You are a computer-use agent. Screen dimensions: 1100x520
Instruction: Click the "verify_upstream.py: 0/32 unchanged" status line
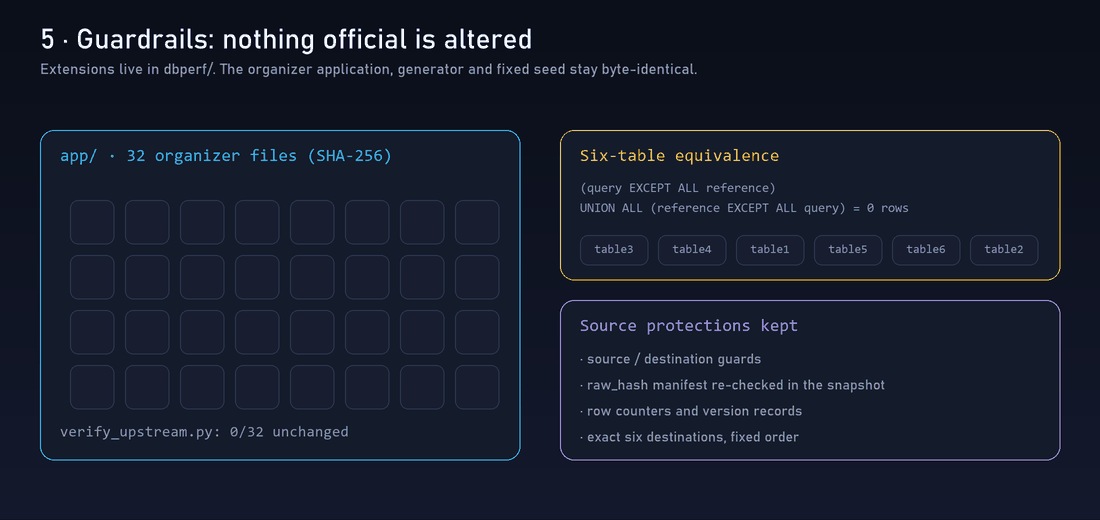204,432
